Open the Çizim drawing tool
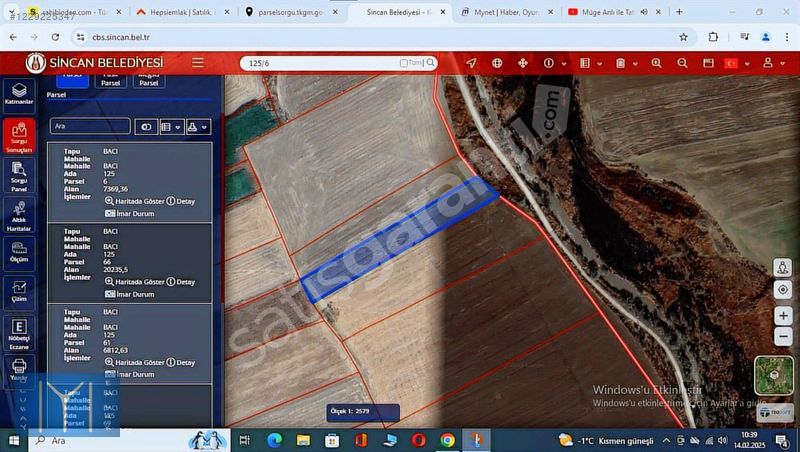Screen dimensions: 800x452 pyautogui.click(x=19, y=290)
